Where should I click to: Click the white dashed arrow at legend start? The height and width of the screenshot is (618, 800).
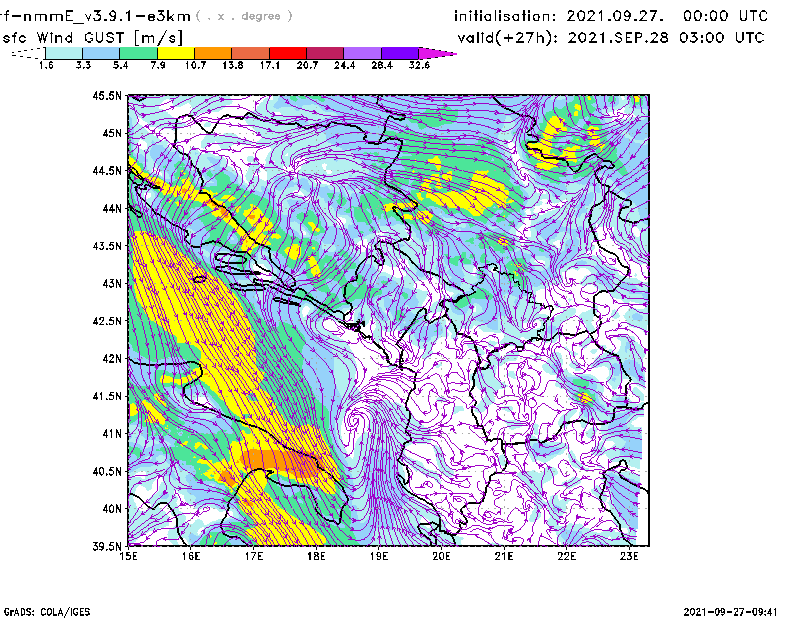[28, 53]
